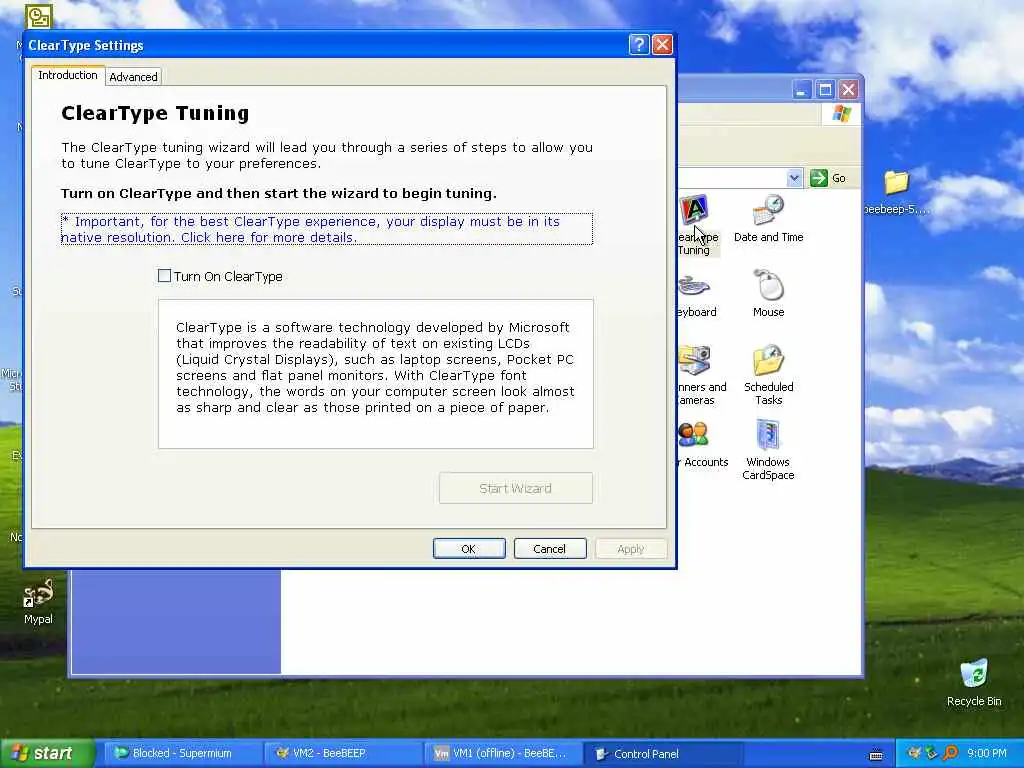Click the Windows flag logo in Control Panel

(x=841, y=114)
